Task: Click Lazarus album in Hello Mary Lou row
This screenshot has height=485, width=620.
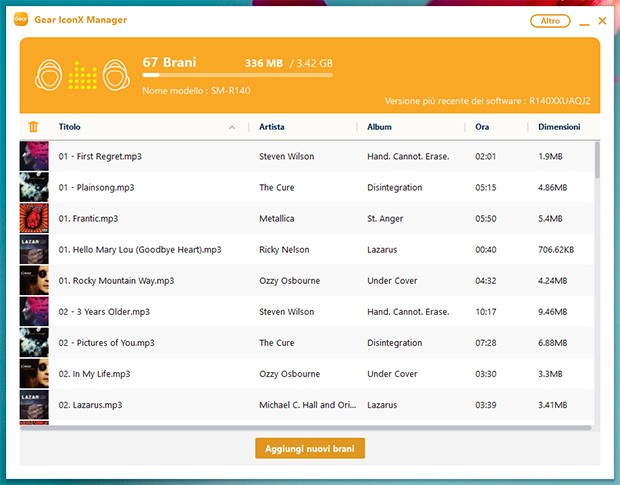Action: tap(382, 250)
